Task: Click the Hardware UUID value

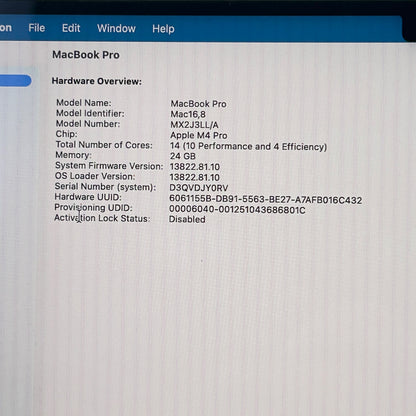Action: pyautogui.click(x=266, y=199)
